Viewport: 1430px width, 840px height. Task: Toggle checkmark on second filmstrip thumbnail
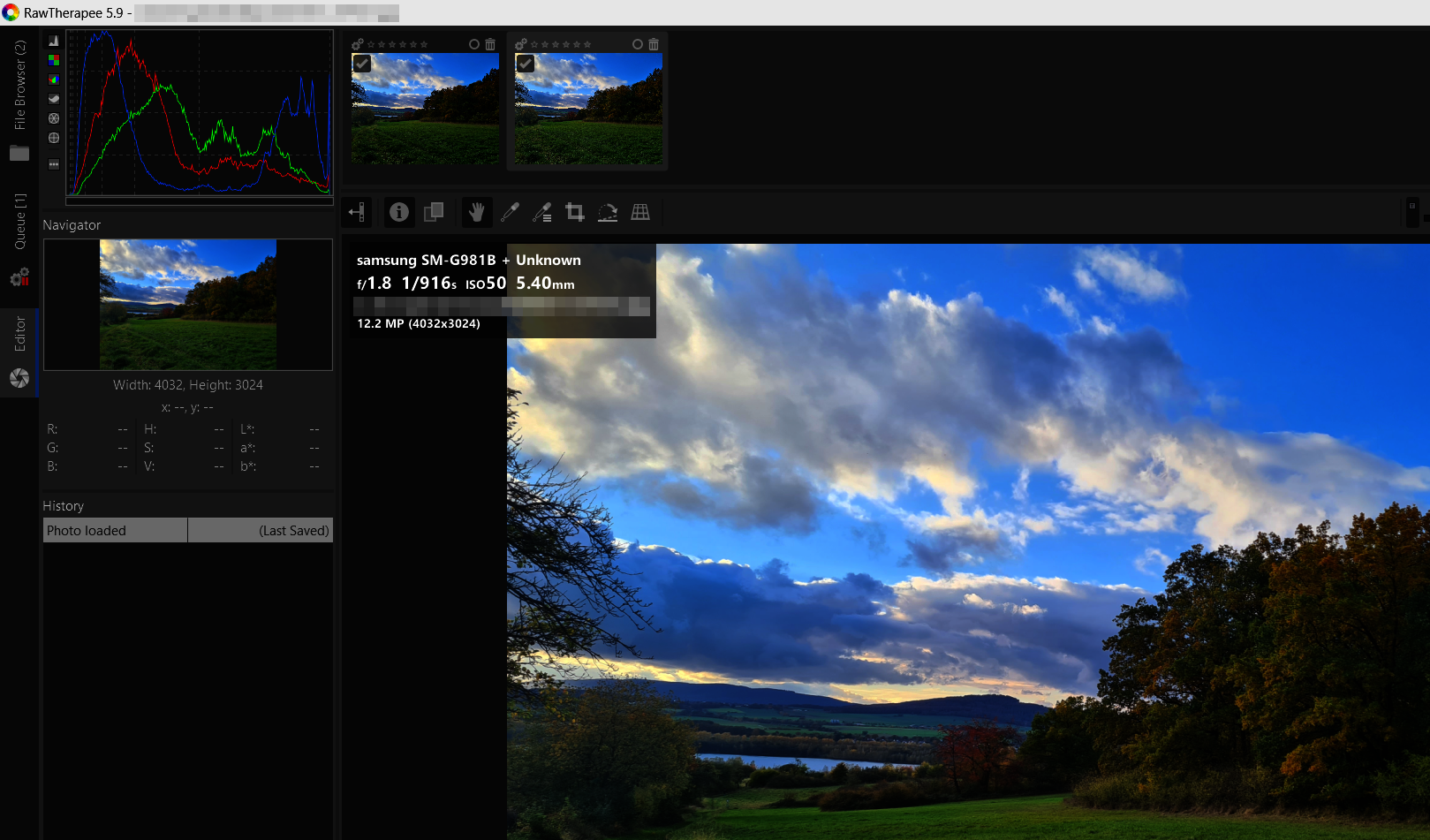tap(526, 64)
